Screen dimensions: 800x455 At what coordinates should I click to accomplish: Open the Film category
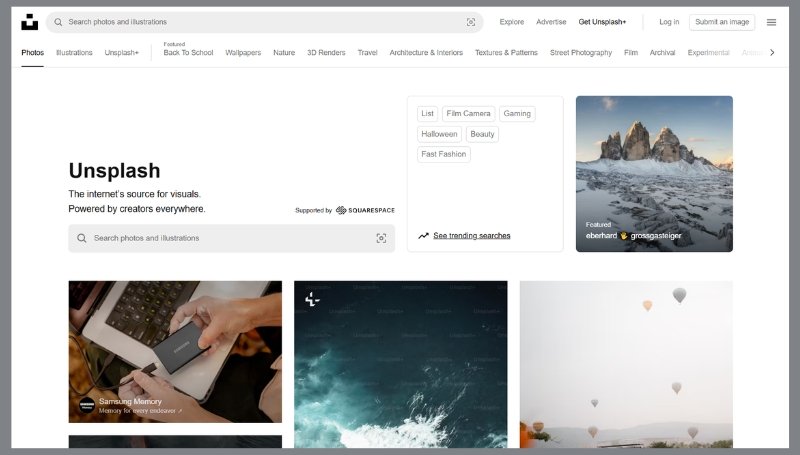631,53
